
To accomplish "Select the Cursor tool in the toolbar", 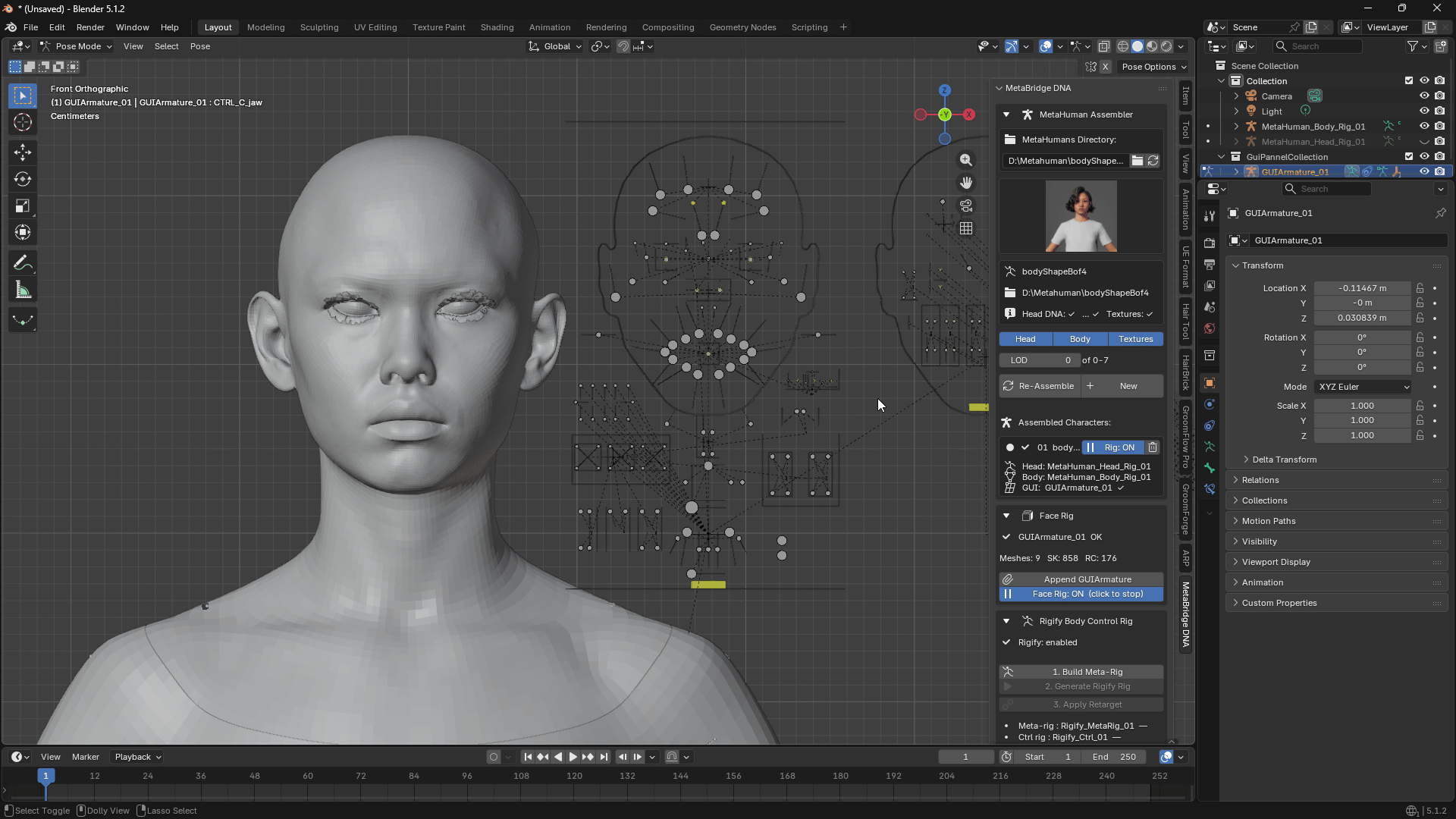I will tap(23, 123).
